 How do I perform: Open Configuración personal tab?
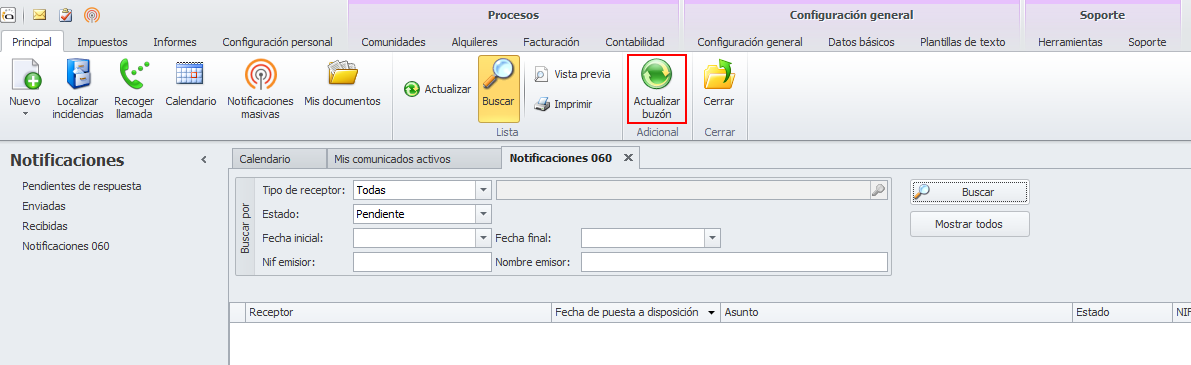click(x=277, y=42)
